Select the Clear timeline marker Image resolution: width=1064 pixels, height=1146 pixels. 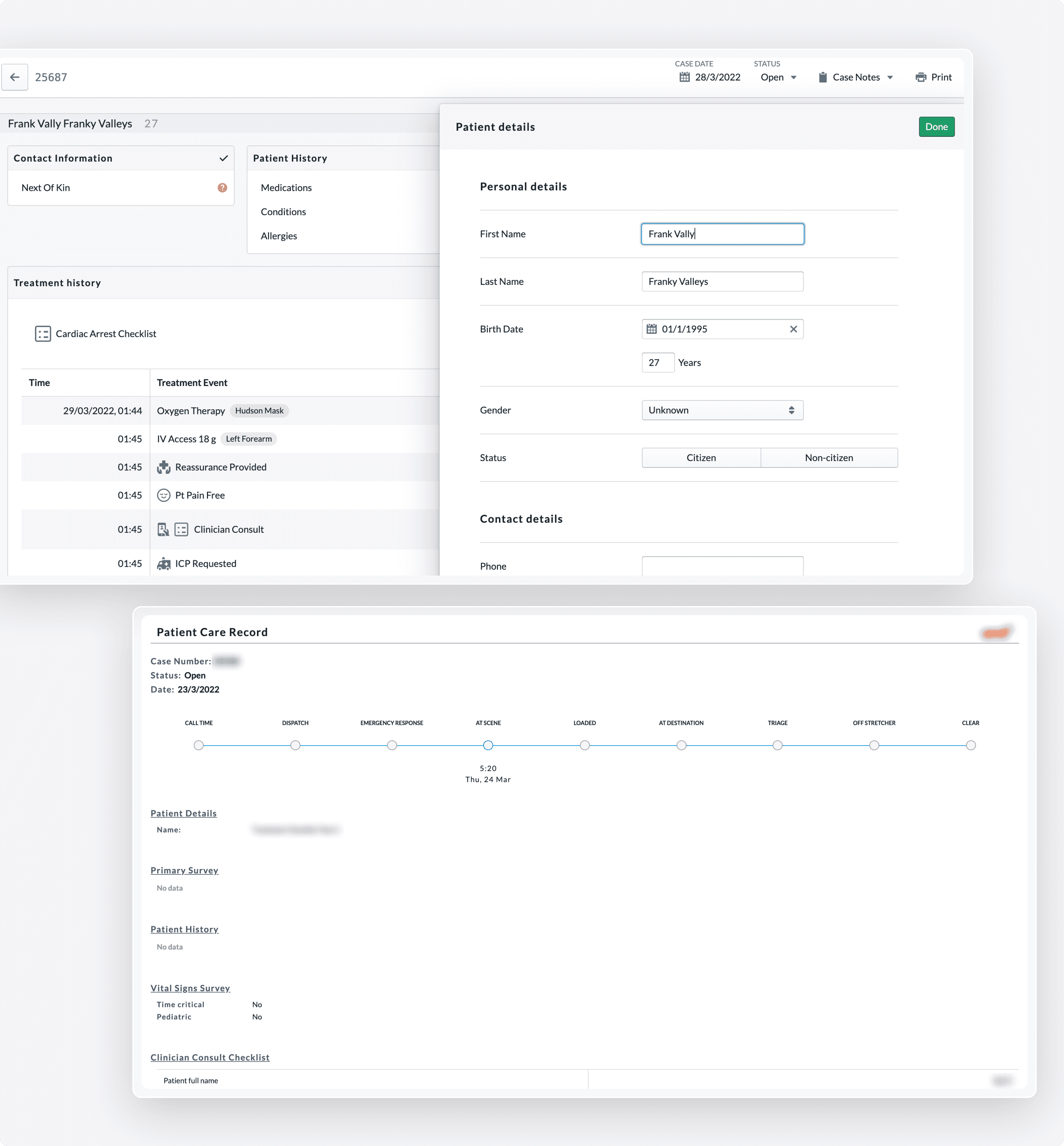(x=971, y=745)
